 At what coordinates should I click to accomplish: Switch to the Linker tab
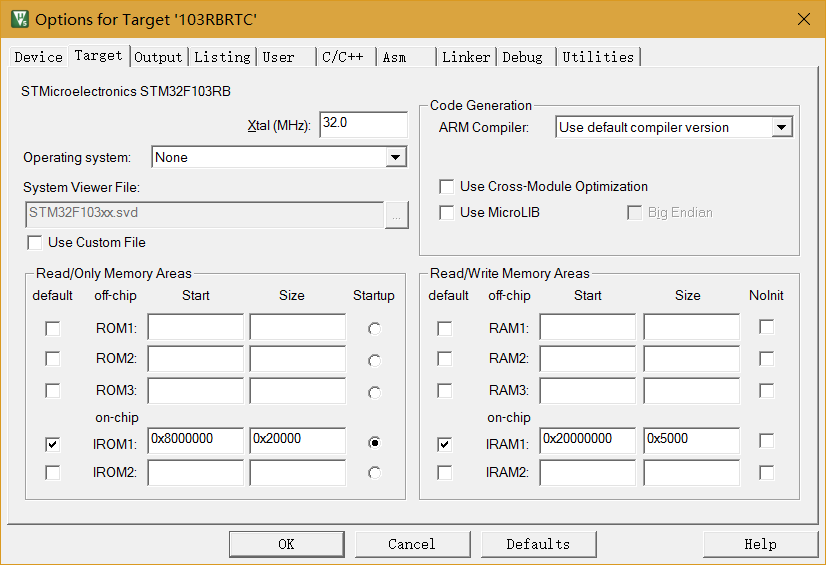click(x=466, y=57)
